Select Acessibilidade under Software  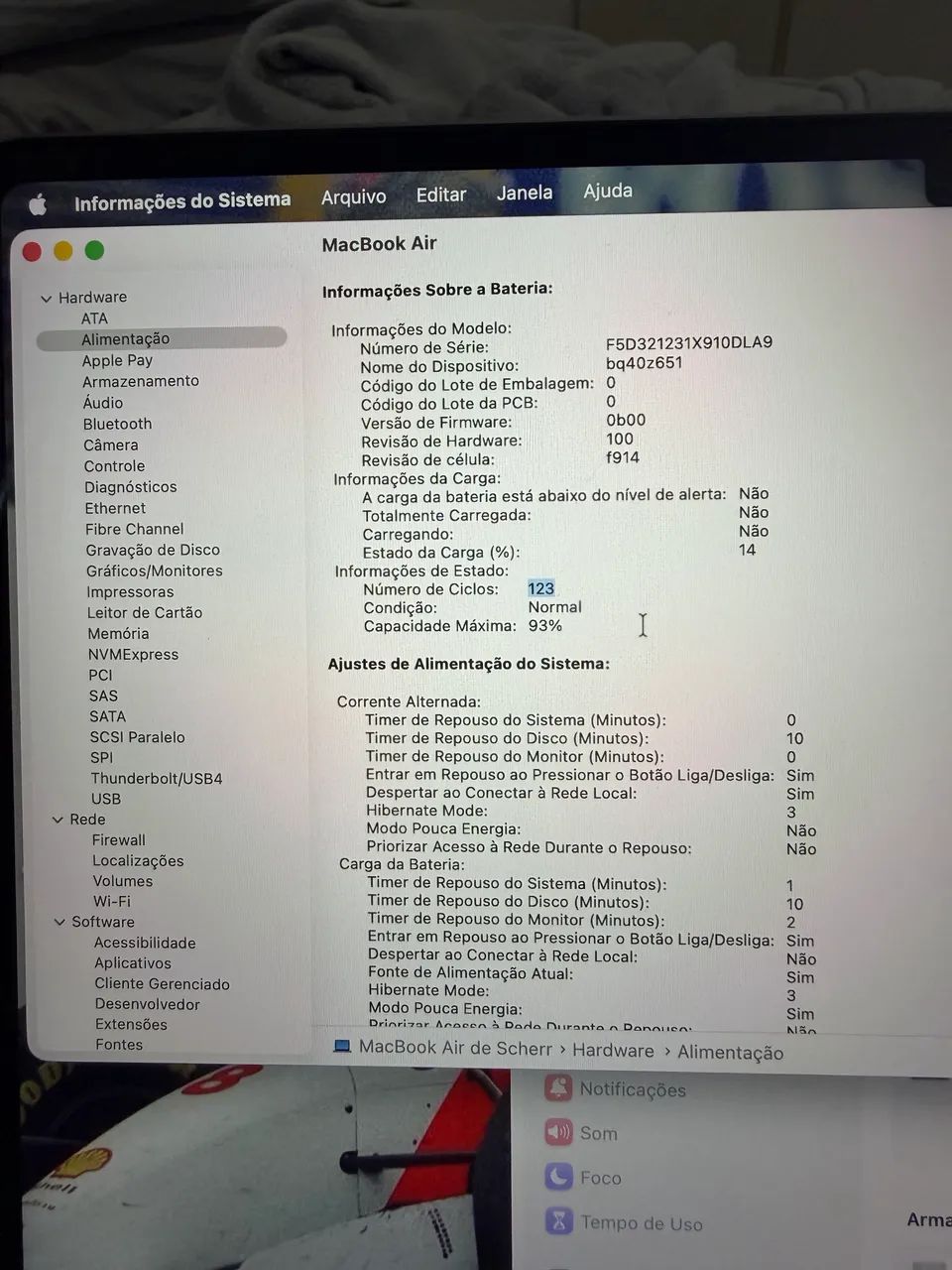(145, 943)
